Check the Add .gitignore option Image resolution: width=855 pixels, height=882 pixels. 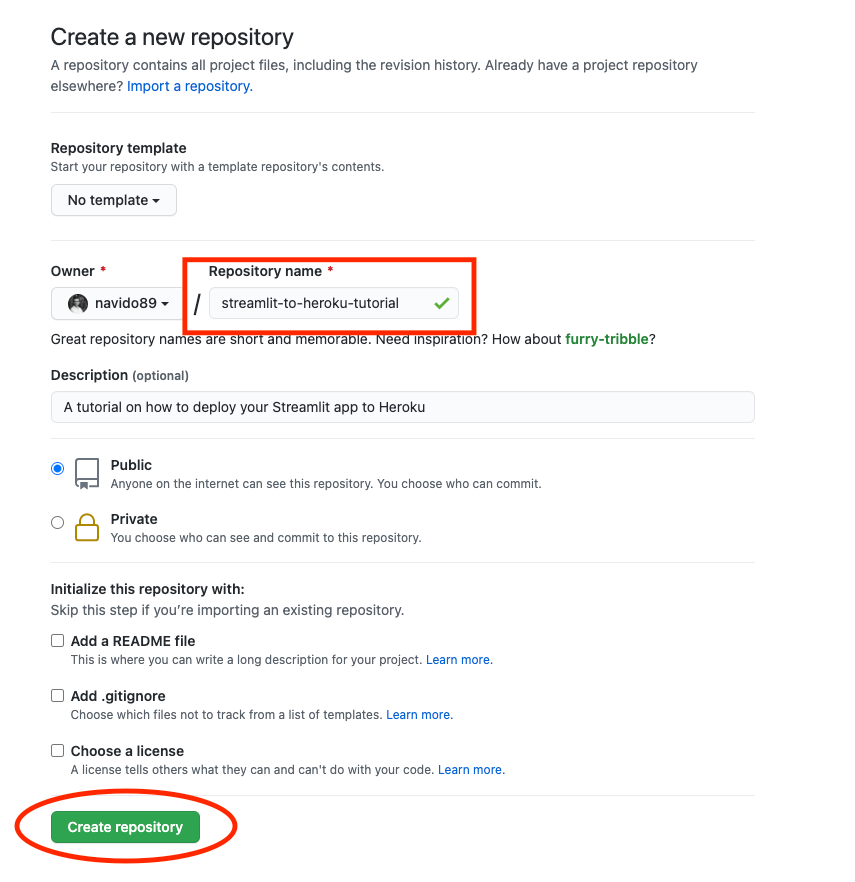[x=58, y=696]
